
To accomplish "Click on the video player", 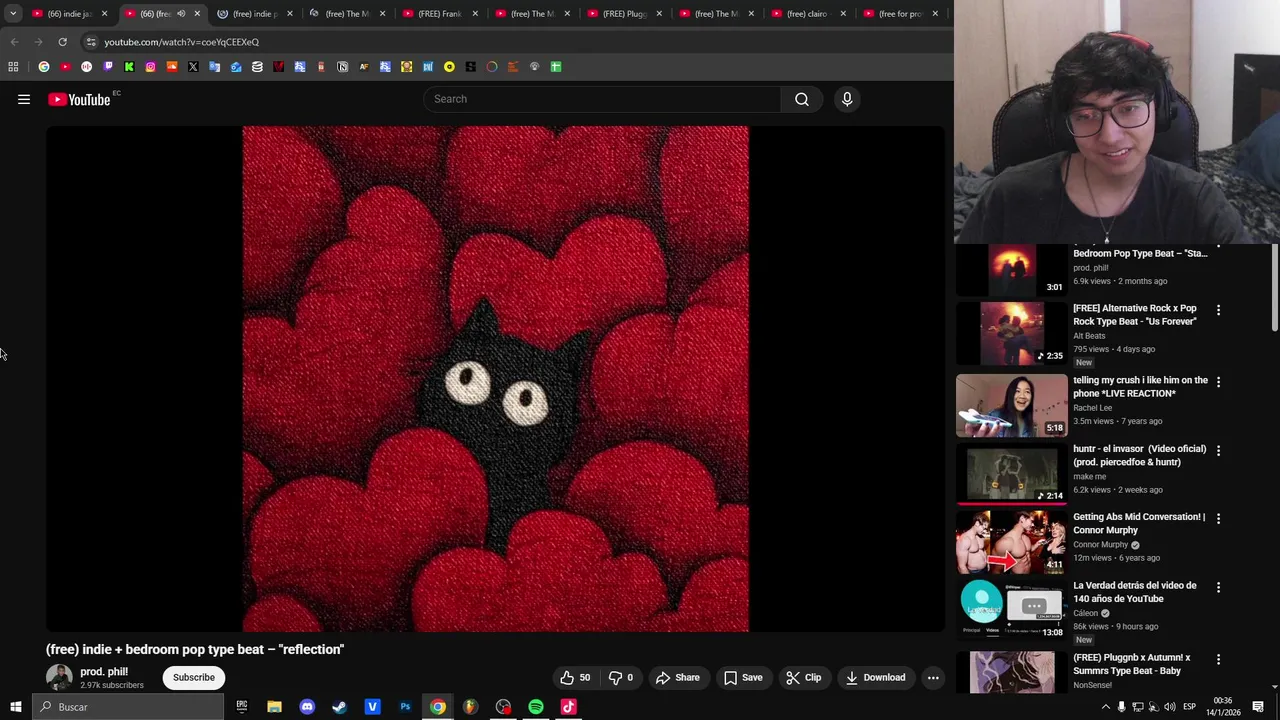I will pyautogui.click(x=495, y=379).
